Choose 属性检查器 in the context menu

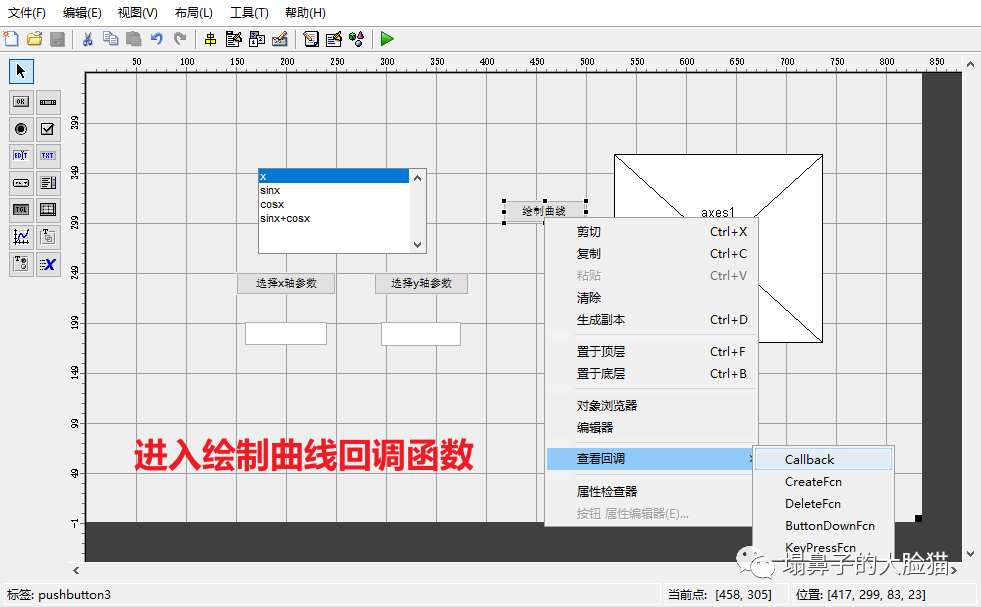651,491
